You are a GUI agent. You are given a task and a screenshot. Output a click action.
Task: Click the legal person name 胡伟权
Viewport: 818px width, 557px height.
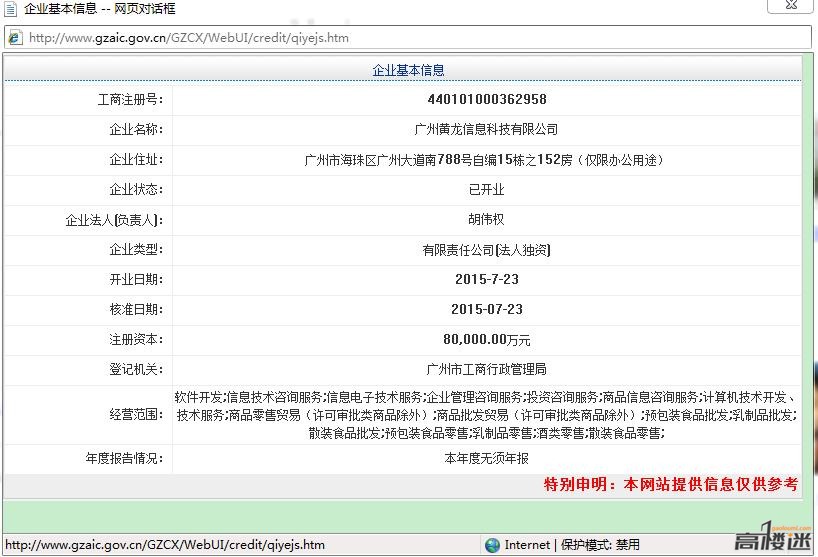click(x=486, y=219)
